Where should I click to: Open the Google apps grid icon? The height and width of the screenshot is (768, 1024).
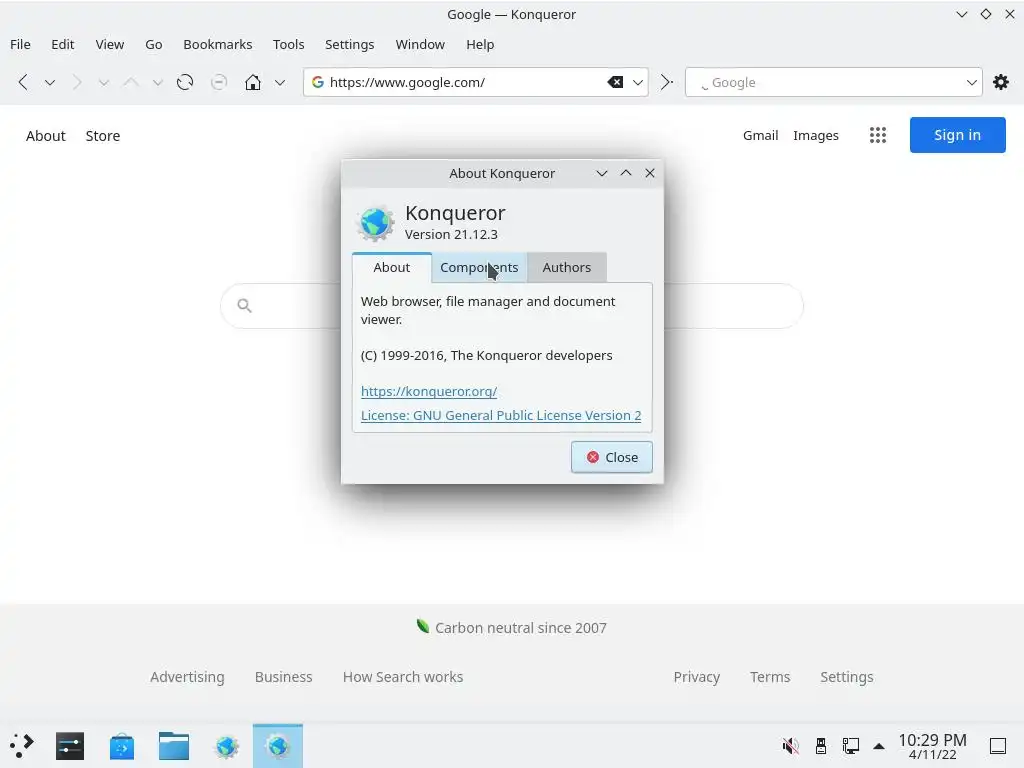878,135
